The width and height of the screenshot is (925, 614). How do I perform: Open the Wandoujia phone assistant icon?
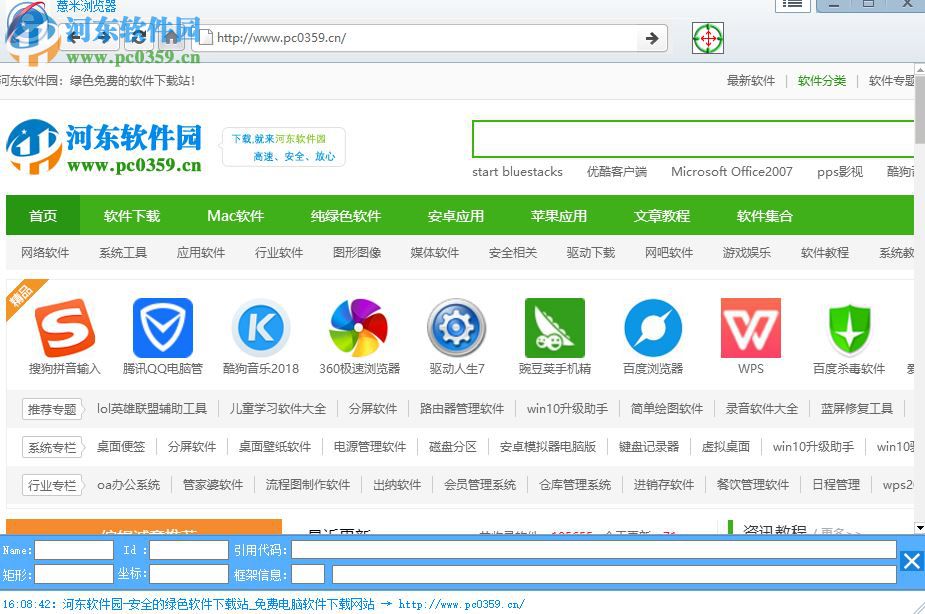click(555, 328)
